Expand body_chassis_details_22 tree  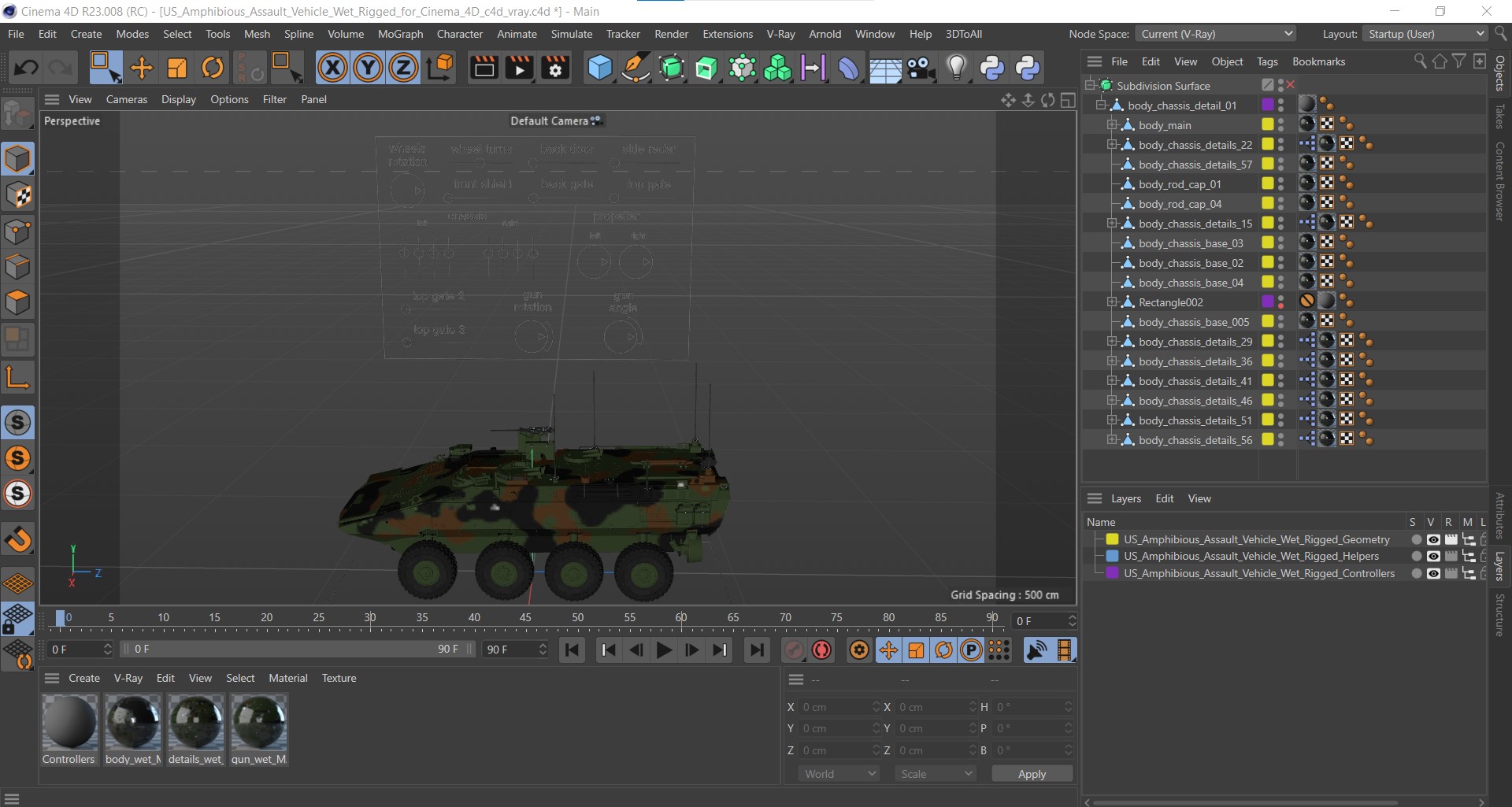(x=1112, y=144)
